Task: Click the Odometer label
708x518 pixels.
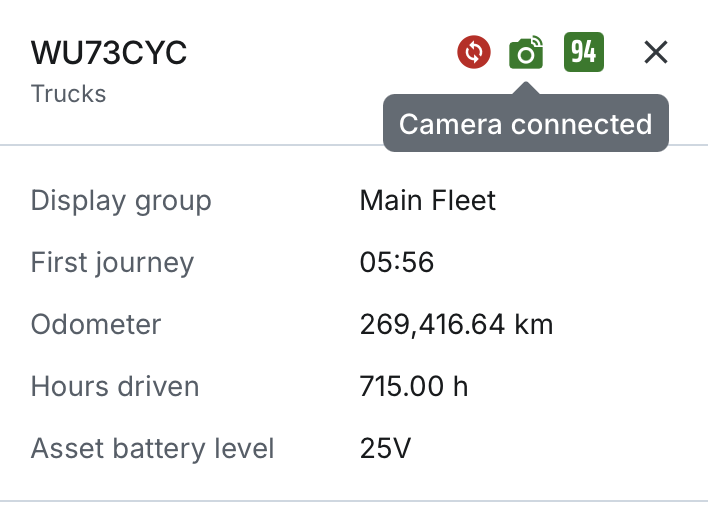Action: click(x=96, y=324)
